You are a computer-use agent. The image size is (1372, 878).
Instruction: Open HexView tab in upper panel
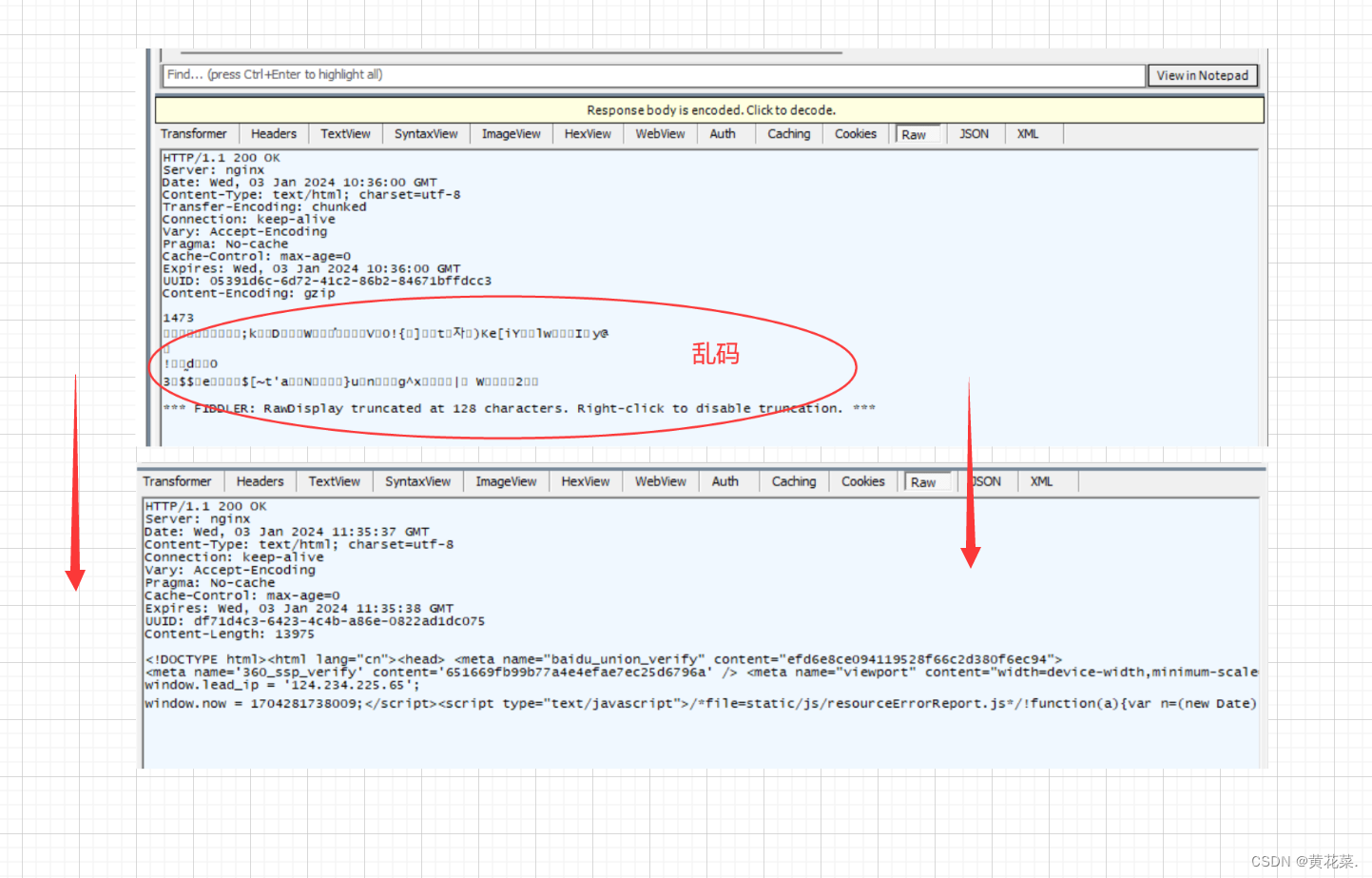588,134
